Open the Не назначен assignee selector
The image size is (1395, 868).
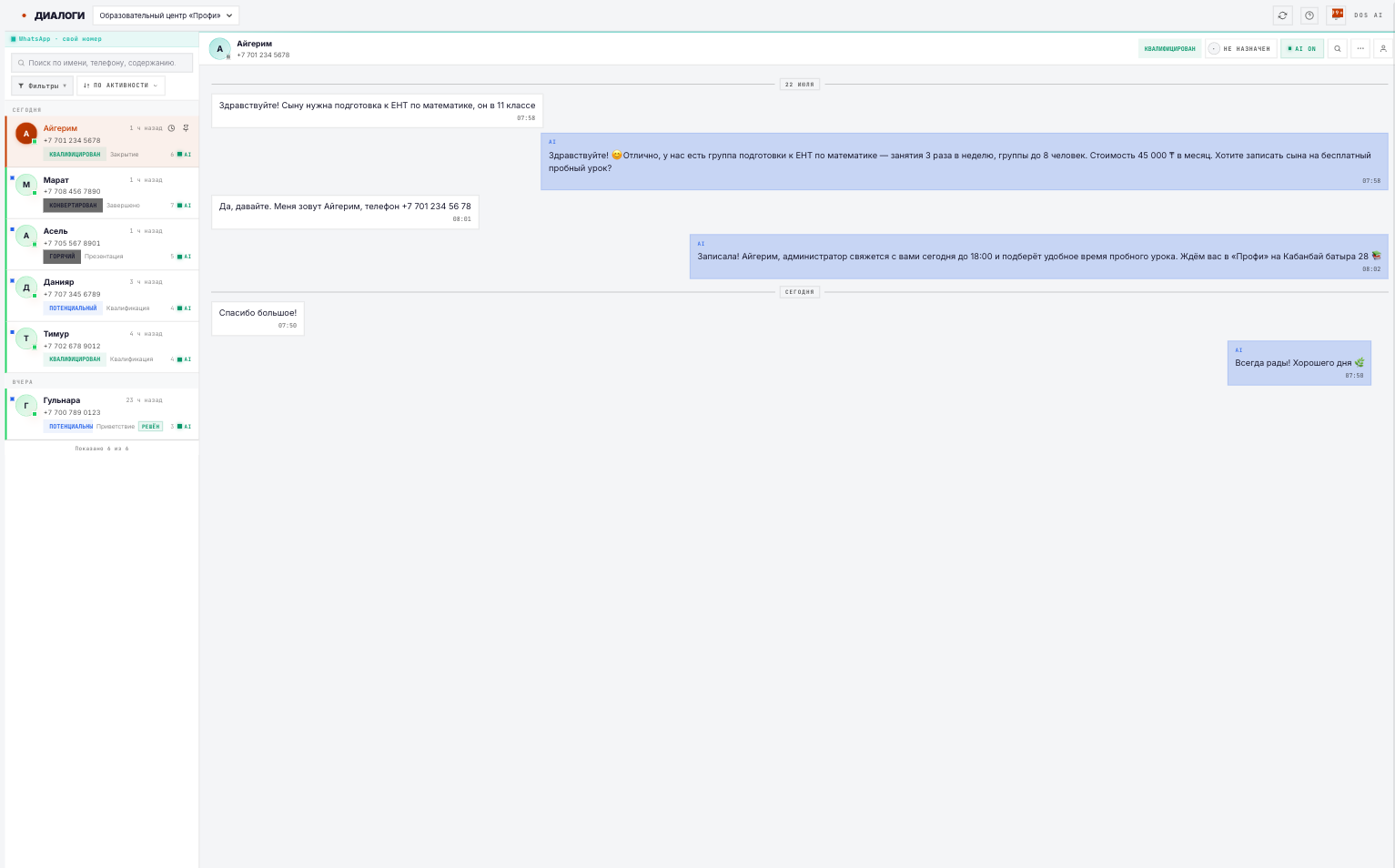[1239, 49]
